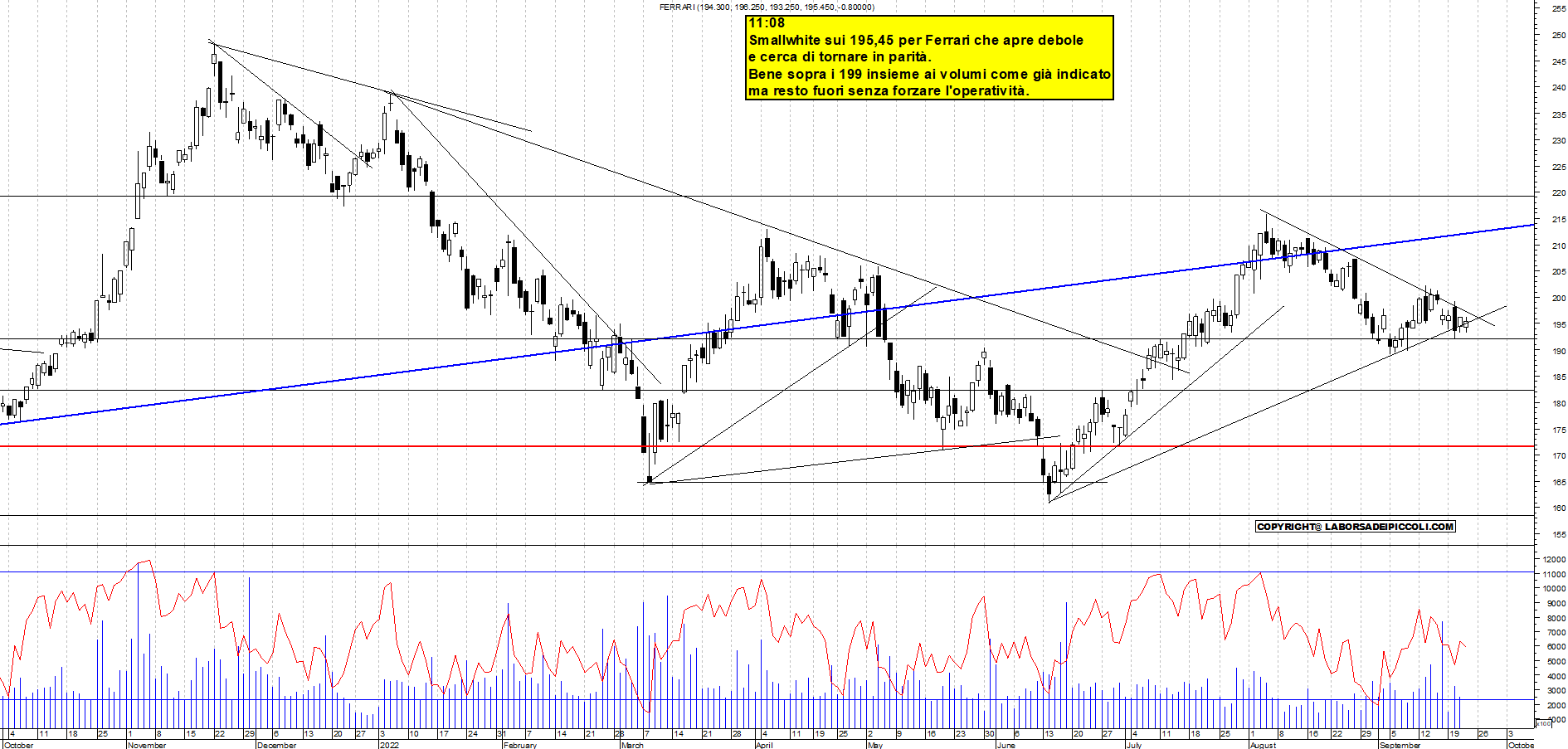Click the 205 price axis label

pos(1559,272)
